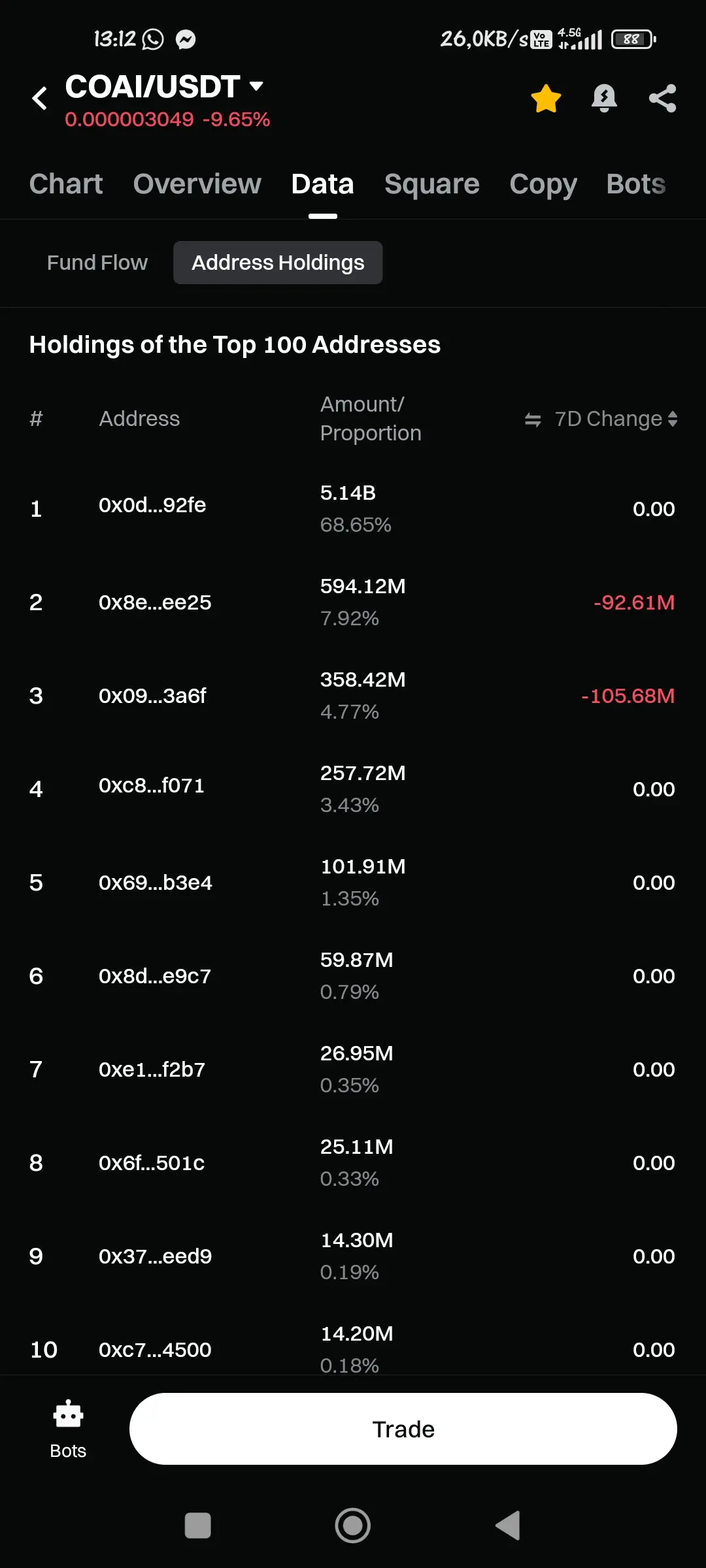The width and height of the screenshot is (706, 1568).
Task: Select the Address Holdings option
Action: pos(278,263)
